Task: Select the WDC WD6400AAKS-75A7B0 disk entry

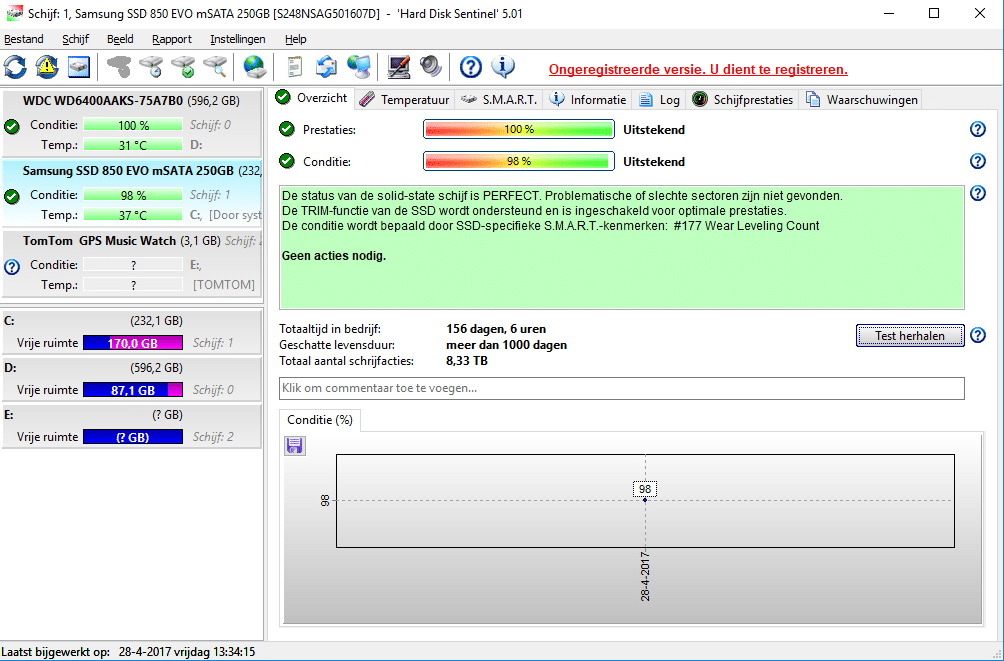Action: click(132, 123)
